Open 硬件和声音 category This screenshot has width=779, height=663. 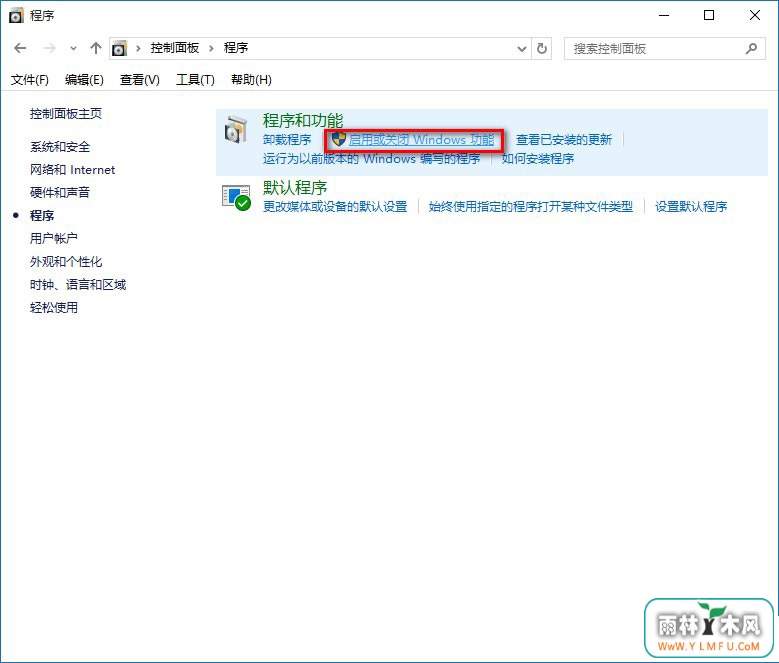click(60, 192)
